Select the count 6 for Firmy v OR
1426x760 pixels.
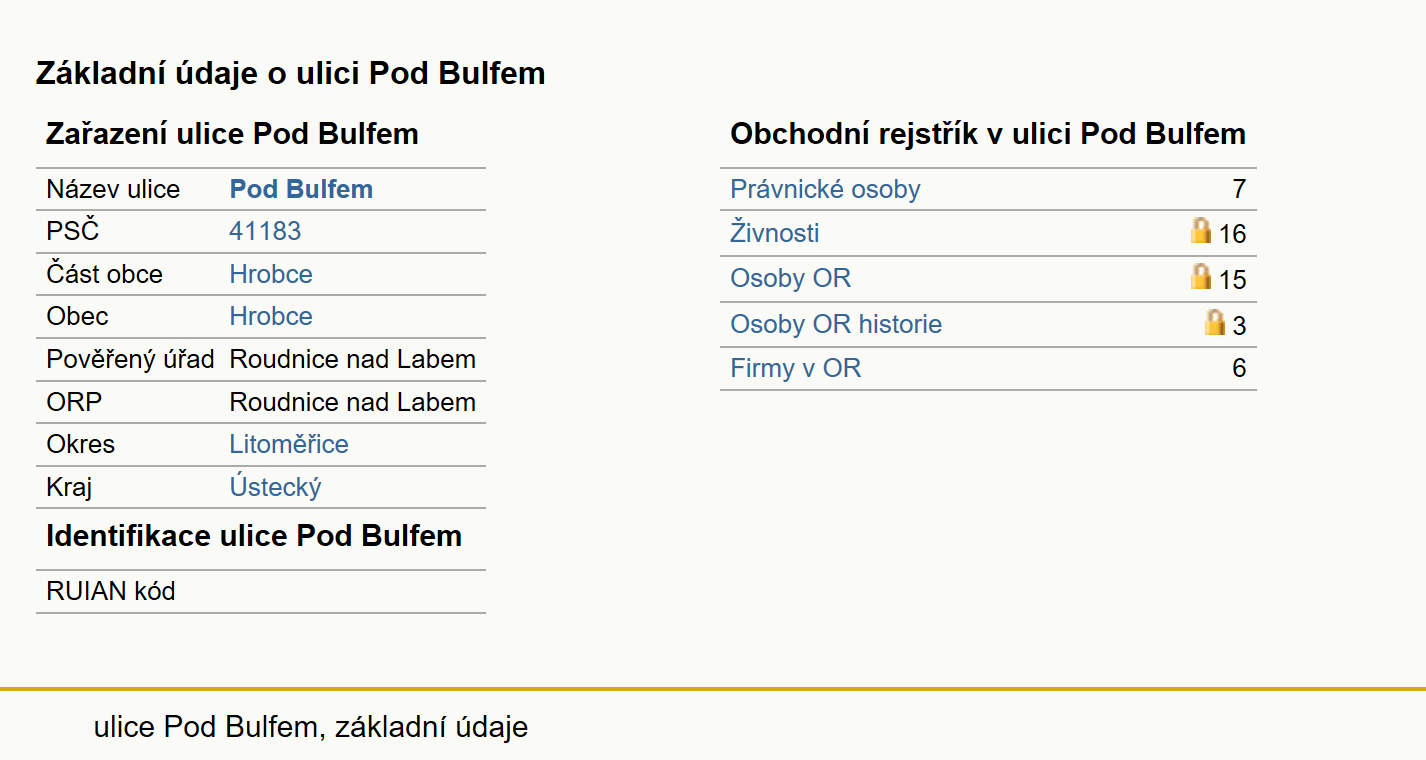coord(1239,368)
